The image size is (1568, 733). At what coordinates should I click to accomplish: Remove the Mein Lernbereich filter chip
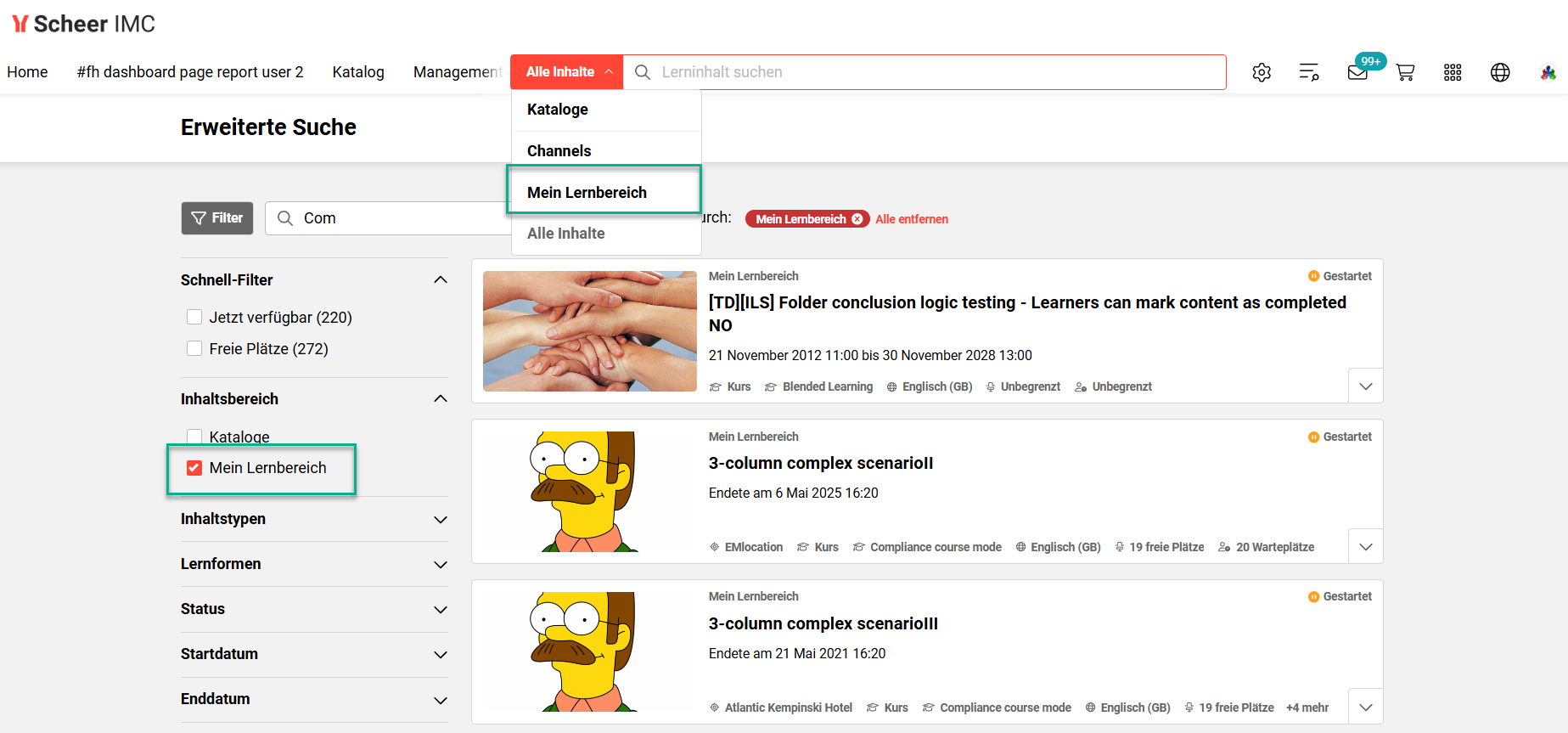pos(857,219)
